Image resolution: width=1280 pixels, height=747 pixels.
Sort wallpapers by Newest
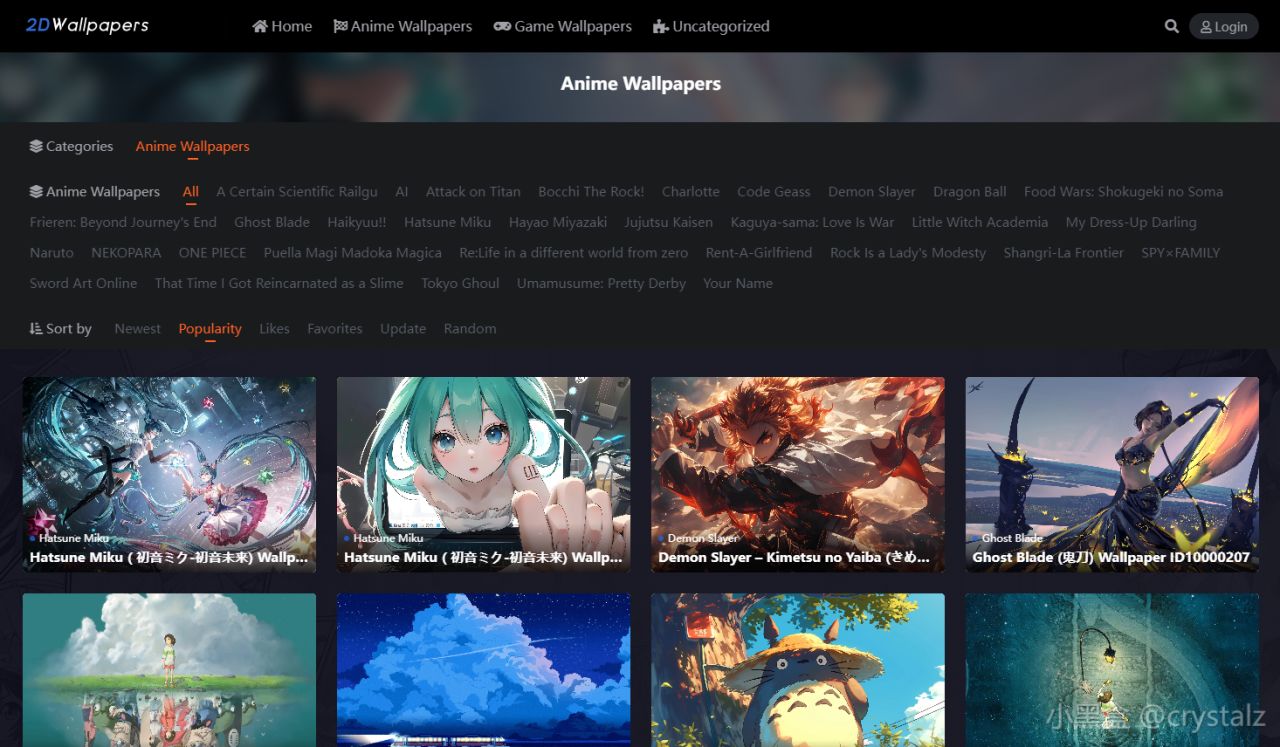pyautogui.click(x=138, y=329)
